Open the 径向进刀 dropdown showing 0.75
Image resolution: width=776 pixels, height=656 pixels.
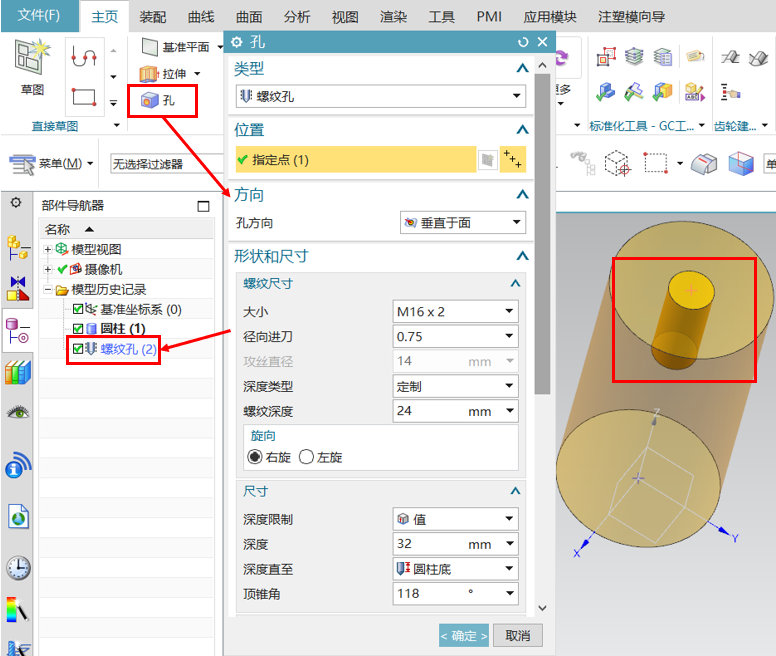point(455,336)
